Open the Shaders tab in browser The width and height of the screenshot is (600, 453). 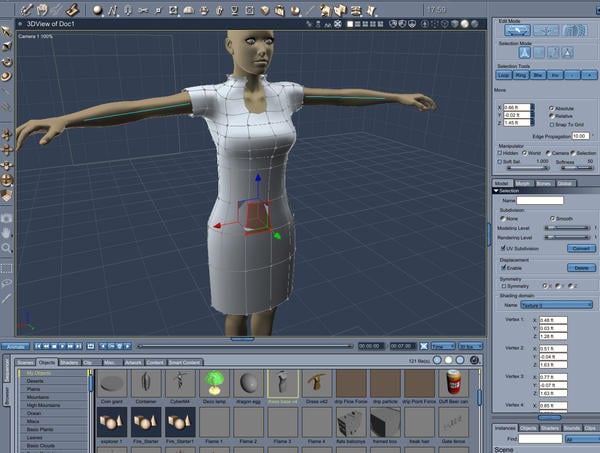(69, 362)
